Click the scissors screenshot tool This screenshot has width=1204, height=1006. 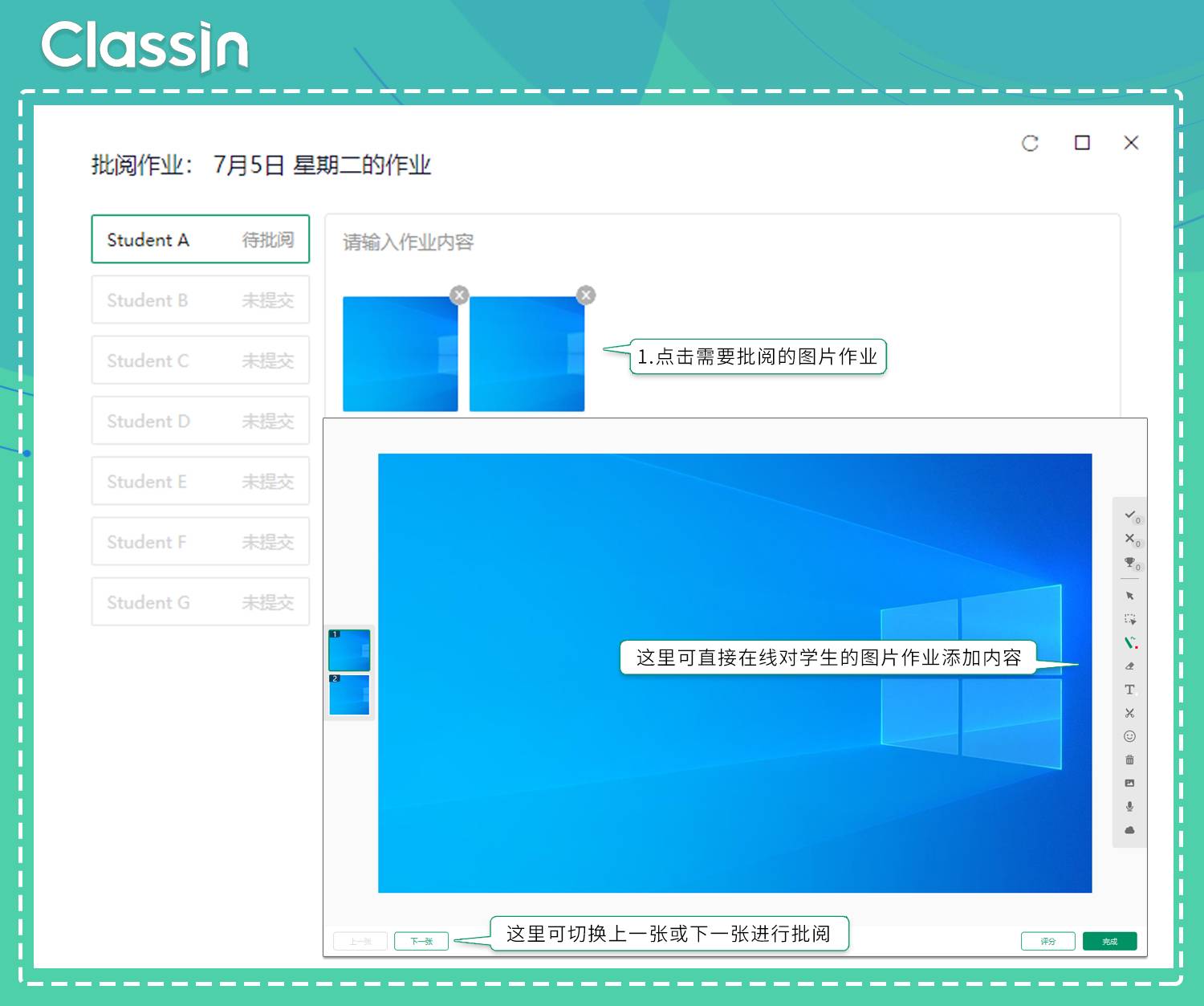[x=1129, y=713]
